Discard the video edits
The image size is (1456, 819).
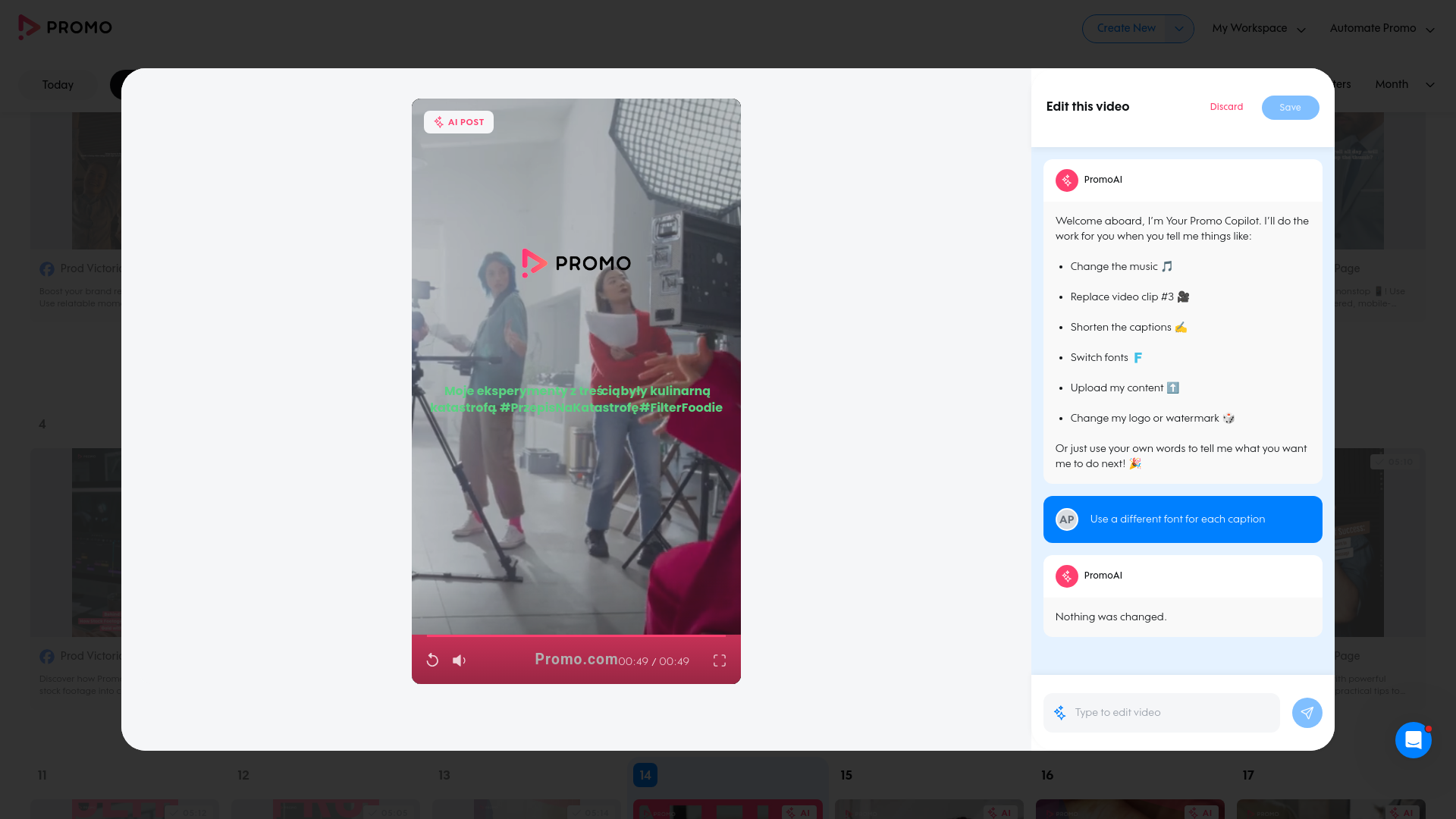1226,107
